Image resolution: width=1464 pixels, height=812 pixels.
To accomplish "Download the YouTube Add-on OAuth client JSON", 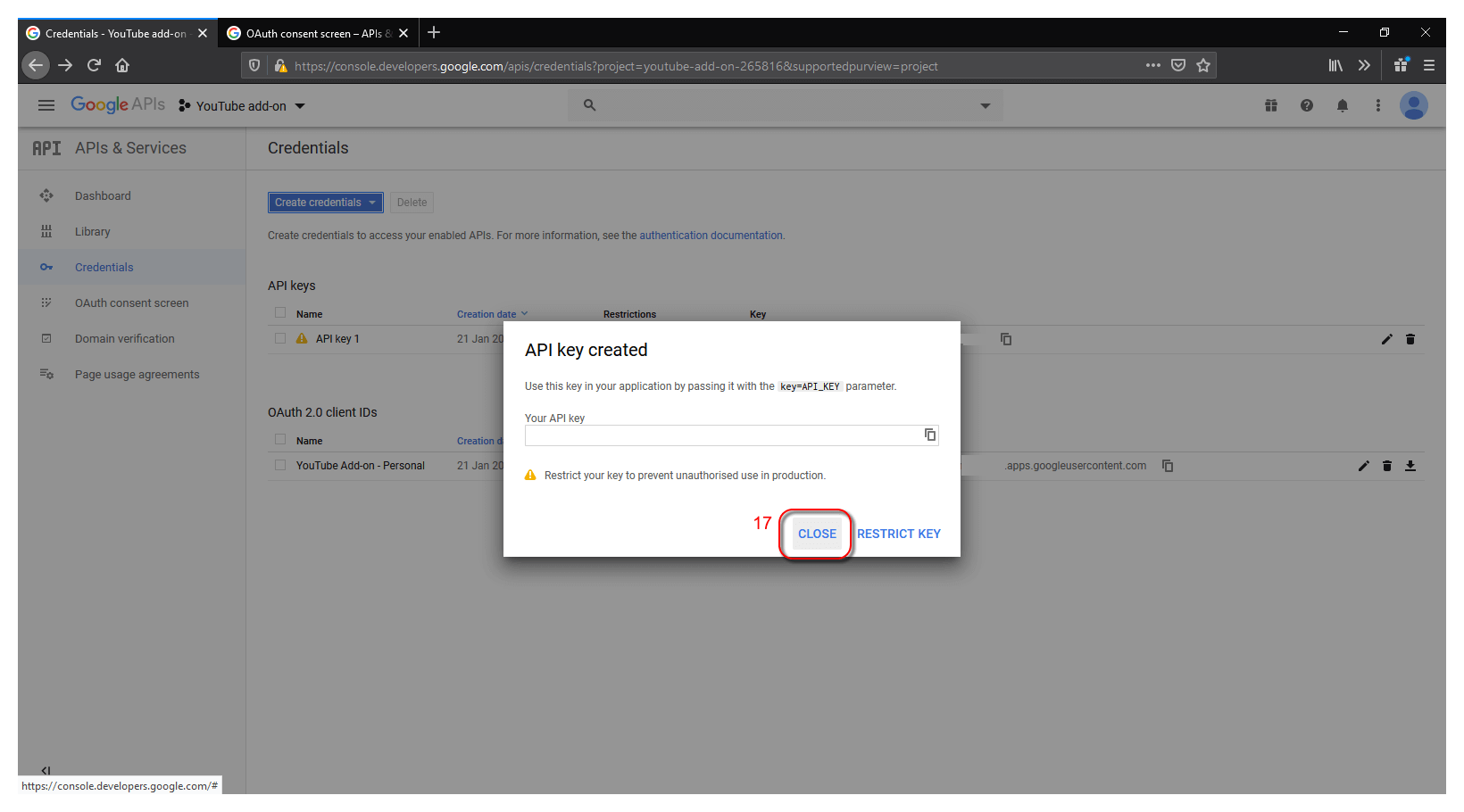I will click(x=1410, y=466).
